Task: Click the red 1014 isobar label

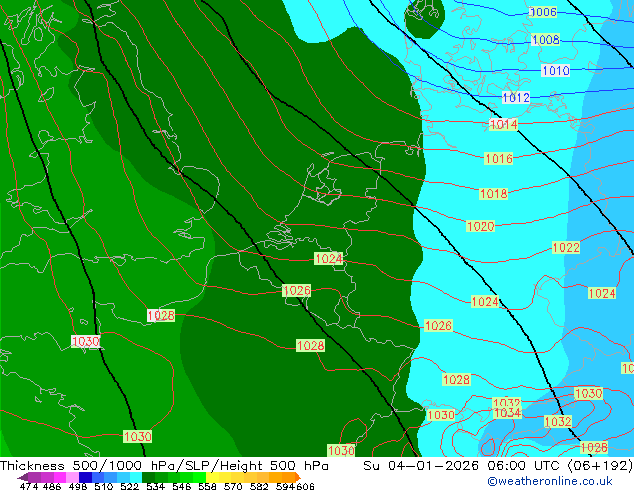Action: click(503, 125)
